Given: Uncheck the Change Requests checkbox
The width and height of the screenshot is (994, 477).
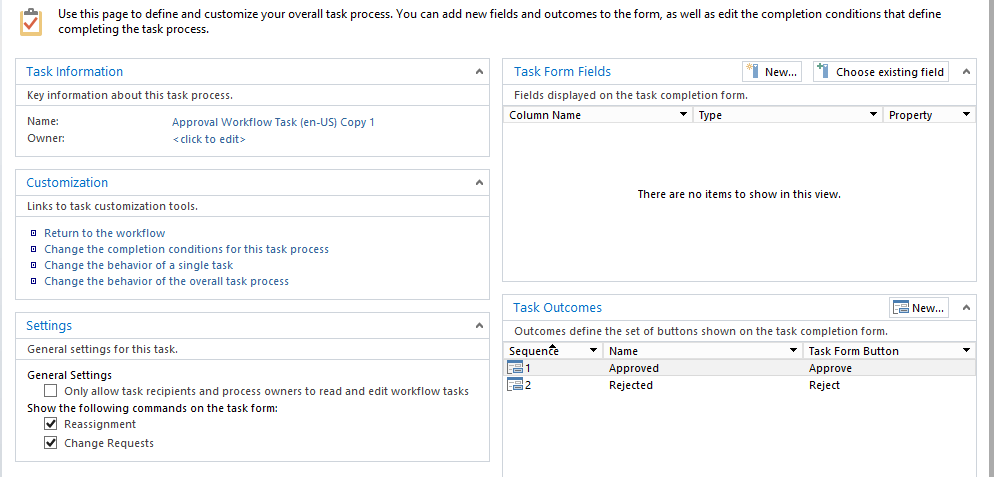Looking at the screenshot, I should [x=51, y=443].
